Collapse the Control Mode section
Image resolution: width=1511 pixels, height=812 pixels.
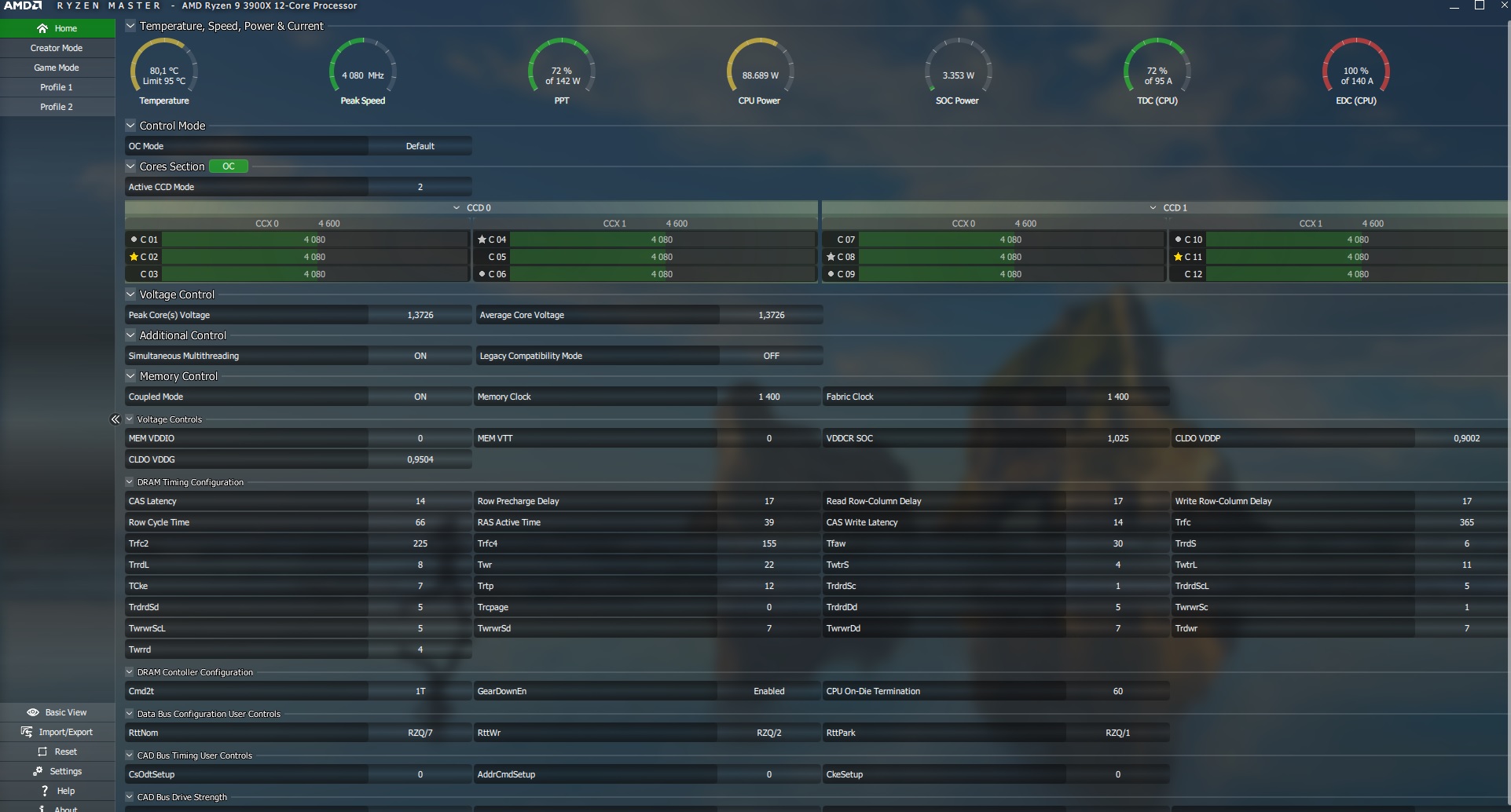[x=131, y=126]
